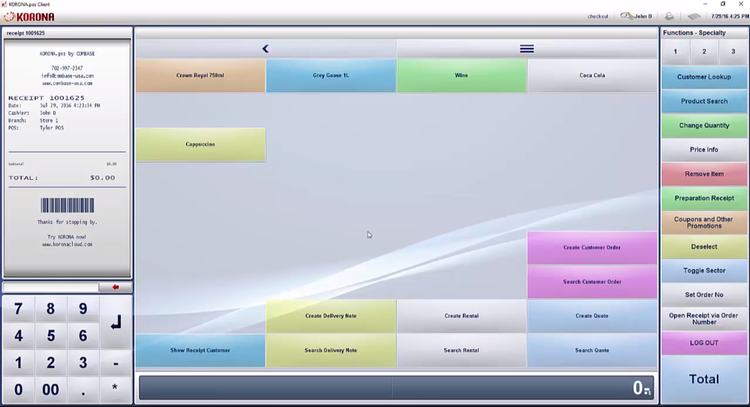The width and height of the screenshot is (750, 407).
Task: Toggle Sector in the functions panel
Action: [x=704, y=271]
